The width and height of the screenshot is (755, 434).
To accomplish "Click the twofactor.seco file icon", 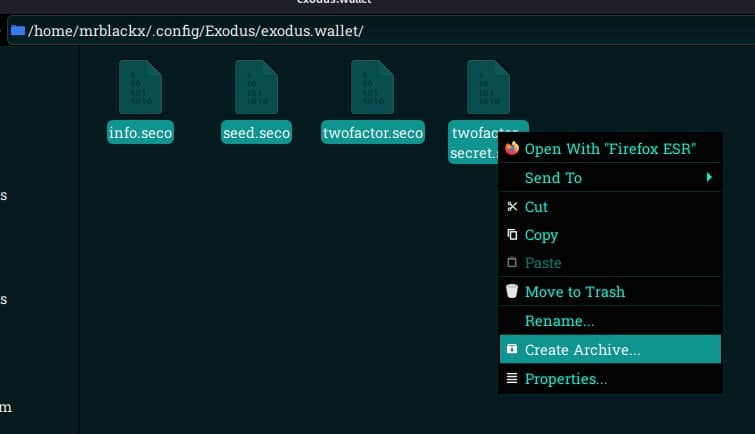I will (x=372, y=87).
